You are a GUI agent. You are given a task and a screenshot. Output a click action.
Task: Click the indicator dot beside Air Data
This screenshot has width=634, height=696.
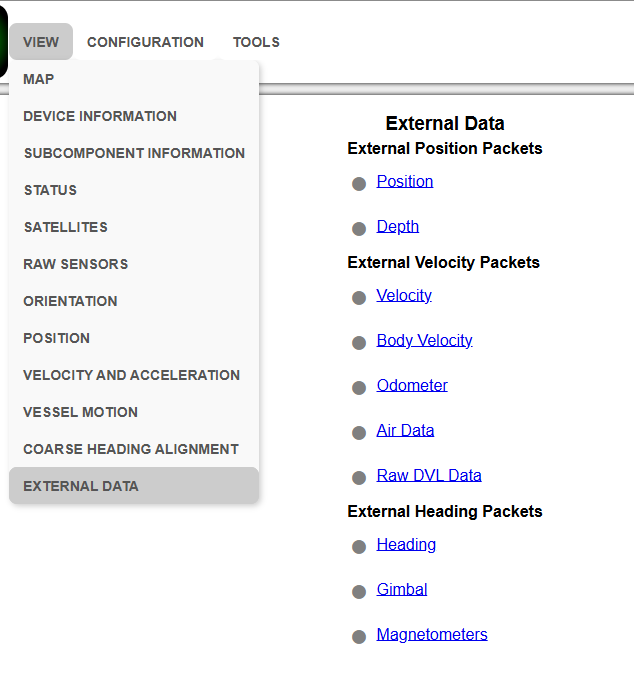tap(359, 433)
